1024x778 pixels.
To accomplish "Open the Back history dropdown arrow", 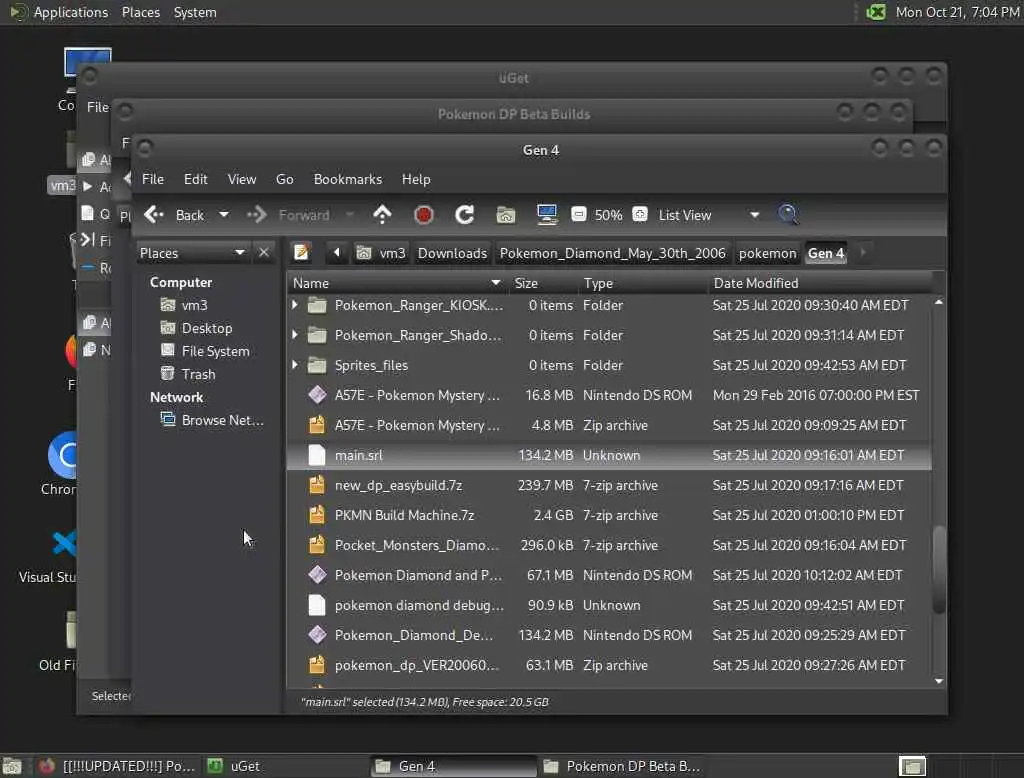I will (223, 215).
